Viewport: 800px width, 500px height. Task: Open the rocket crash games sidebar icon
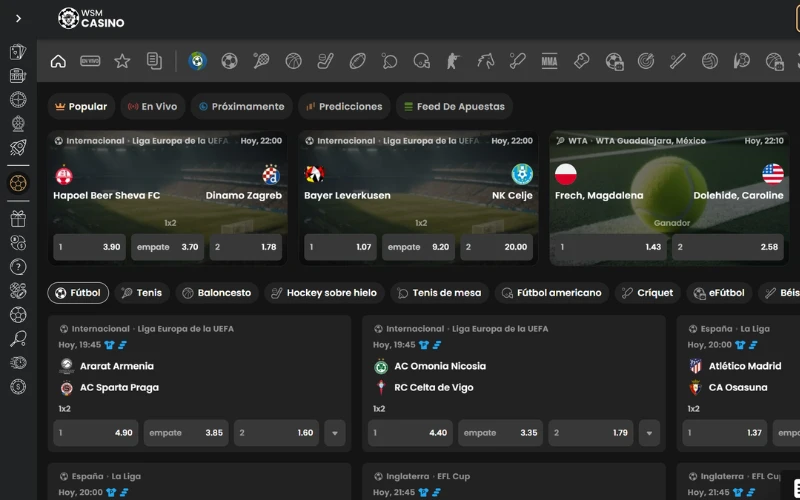(x=18, y=147)
